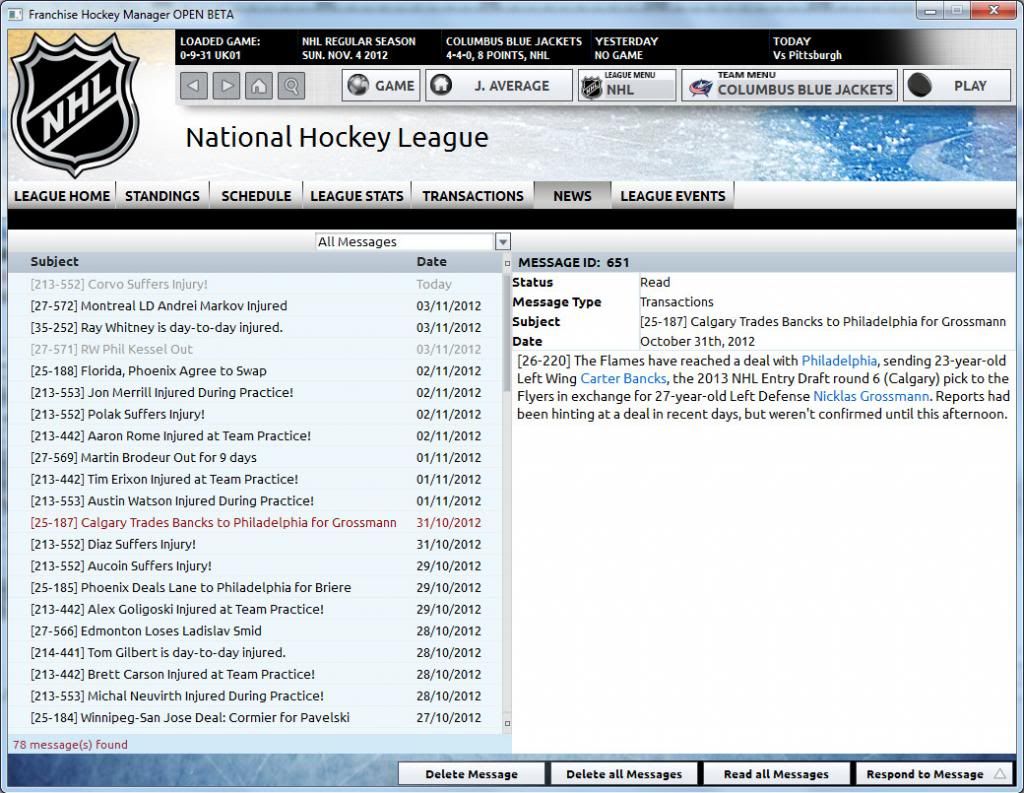The height and width of the screenshot is (793, 1024).
Task: Click the Franchise Hockey Manager title bar icon
Action: coord(14,14)
